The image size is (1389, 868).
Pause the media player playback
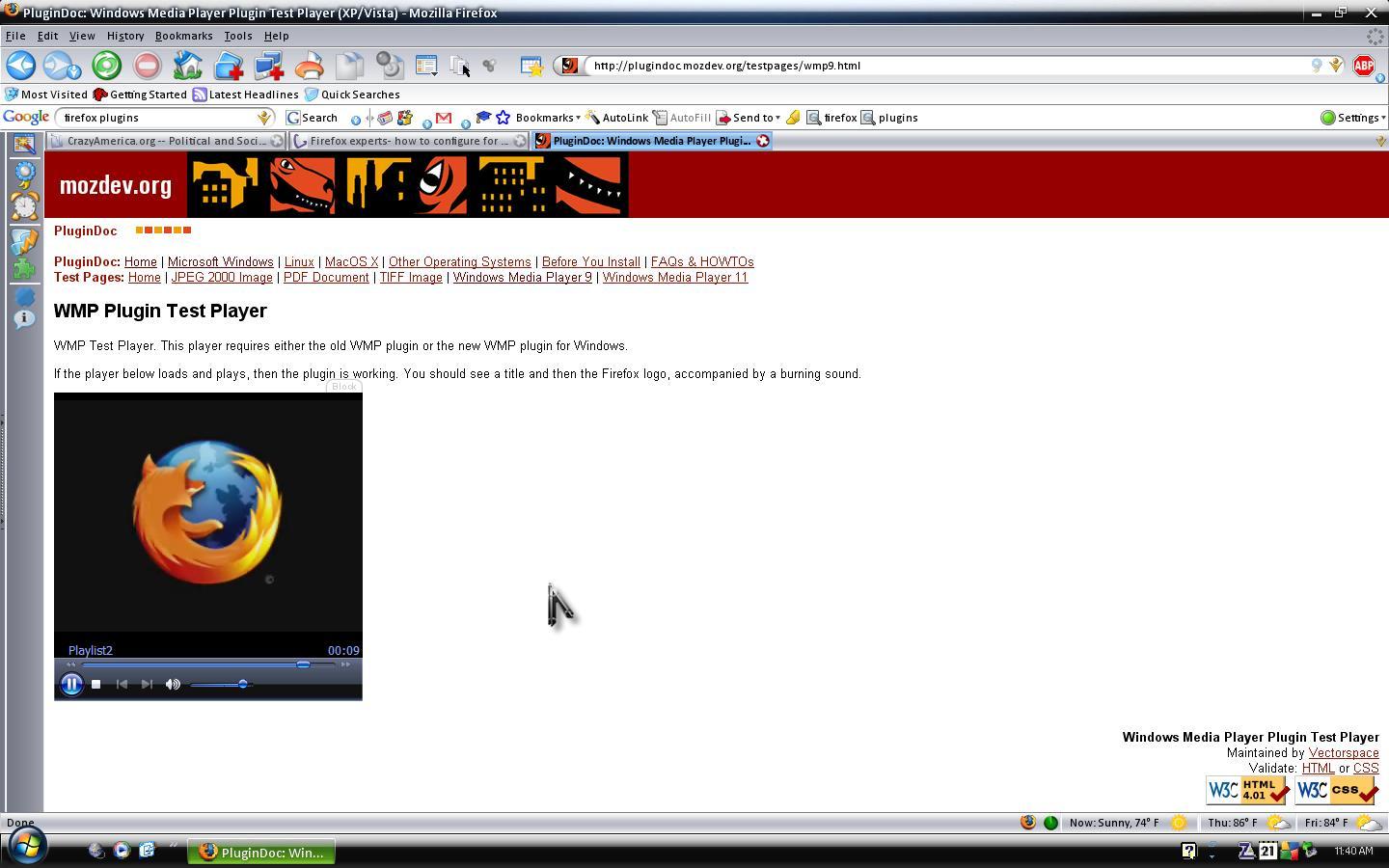71,684
